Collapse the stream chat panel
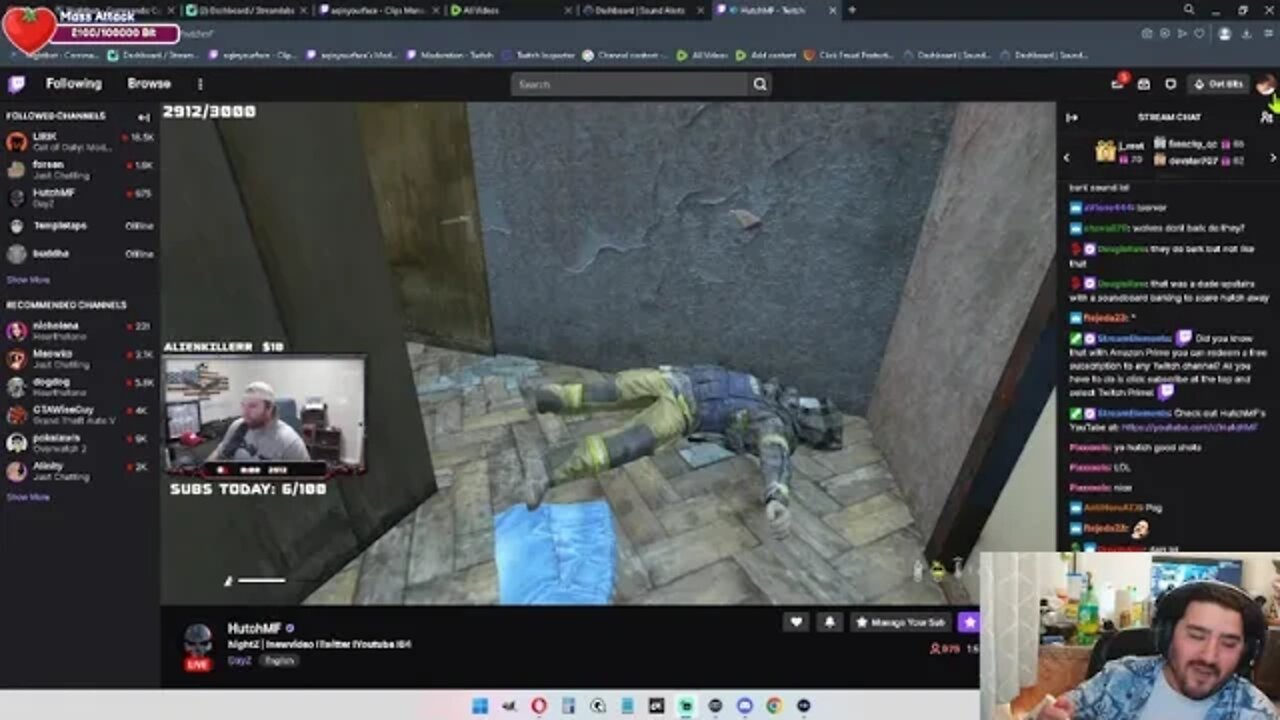 (1072, 117)
